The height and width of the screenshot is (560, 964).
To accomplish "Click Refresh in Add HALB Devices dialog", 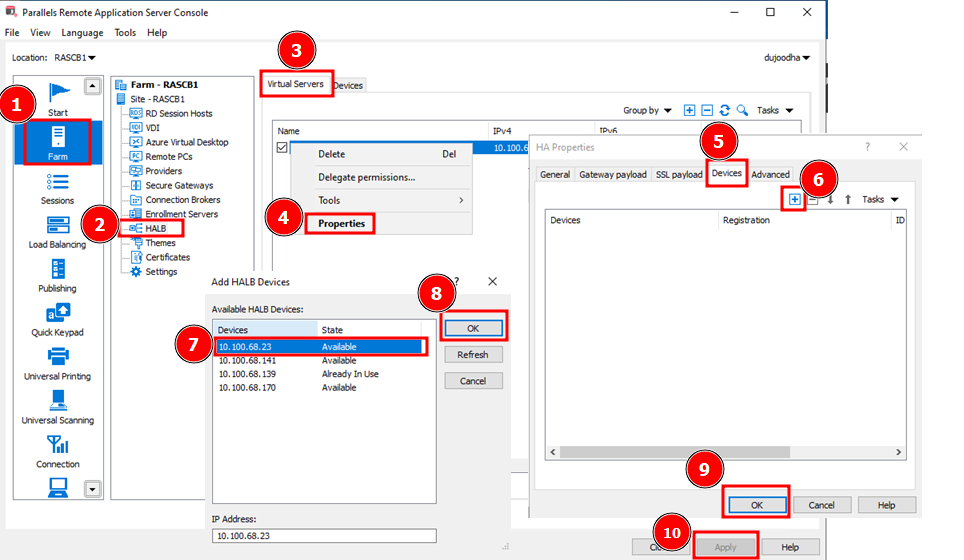I will 473,355.
